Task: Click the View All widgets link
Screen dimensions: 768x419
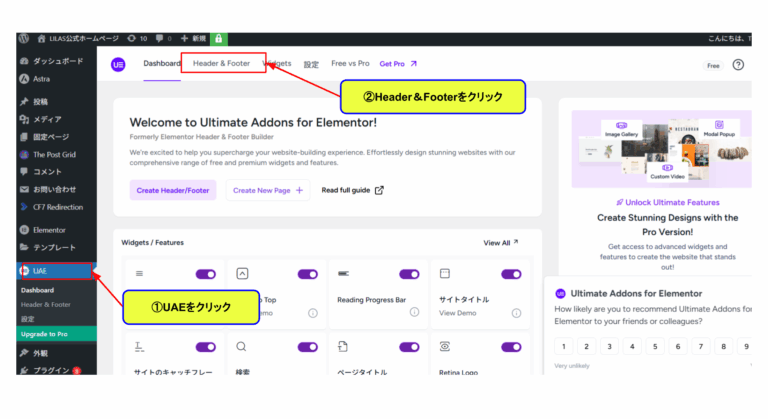Action: [501, 243]
